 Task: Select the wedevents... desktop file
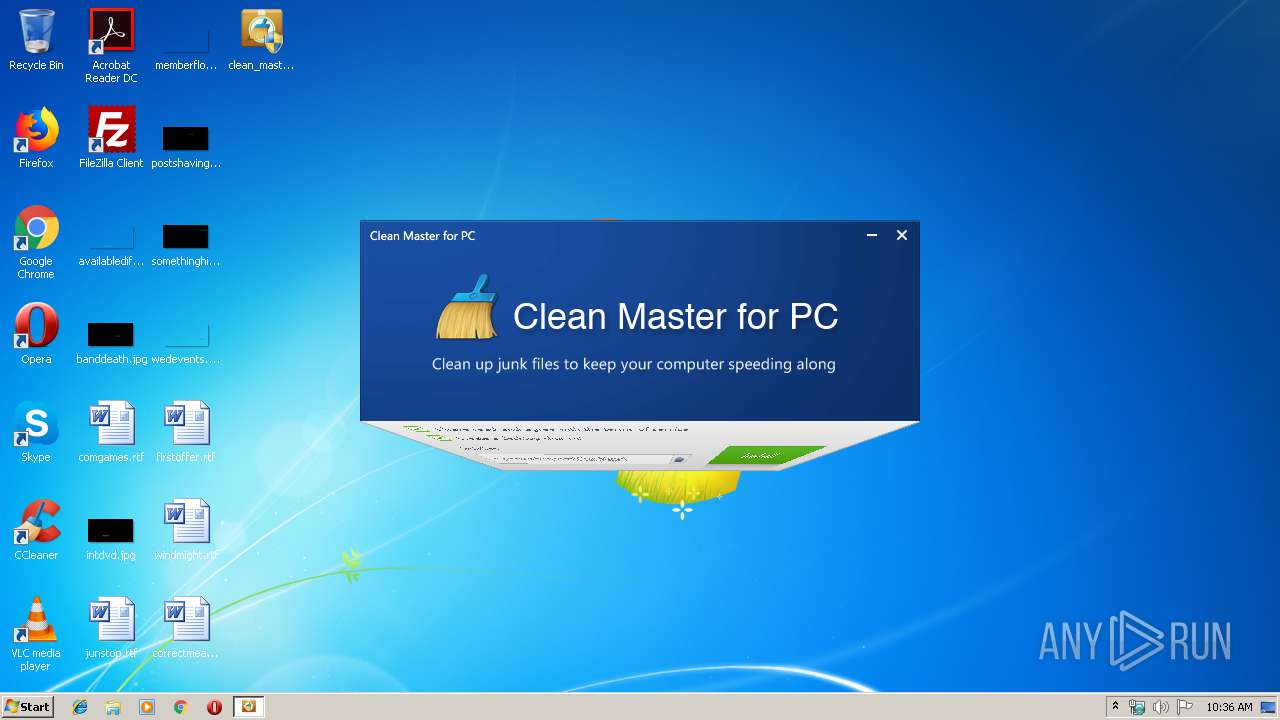(186, 341)
